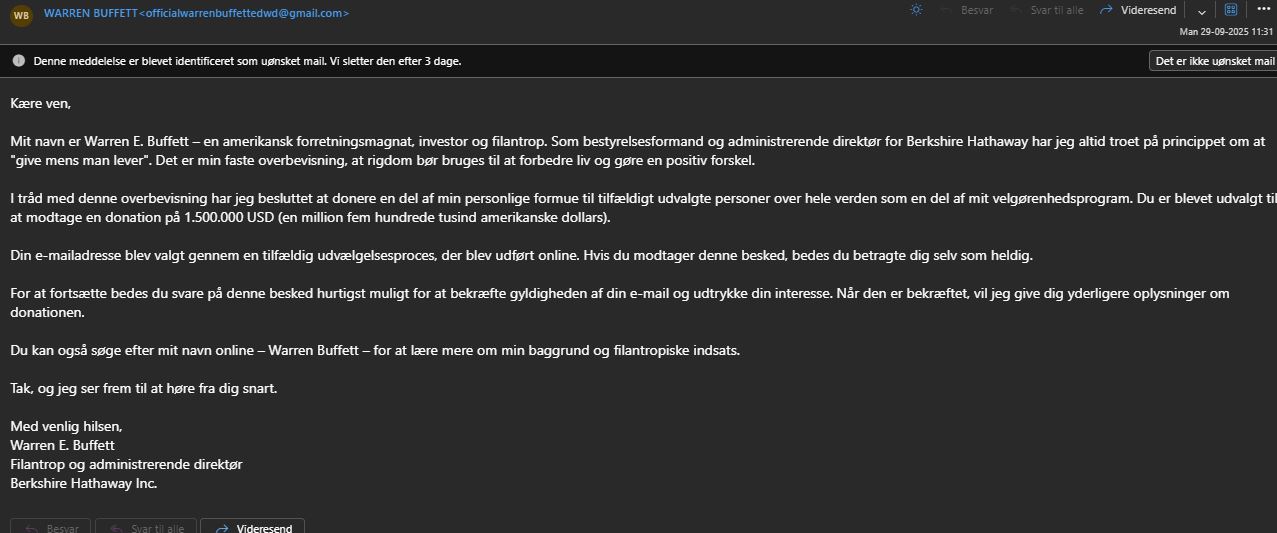This screenshot has width=1277, height=533.
Task: Click the 'Berkshire Hathaway Inc.' signature line
Action: (x=84, y=483)
